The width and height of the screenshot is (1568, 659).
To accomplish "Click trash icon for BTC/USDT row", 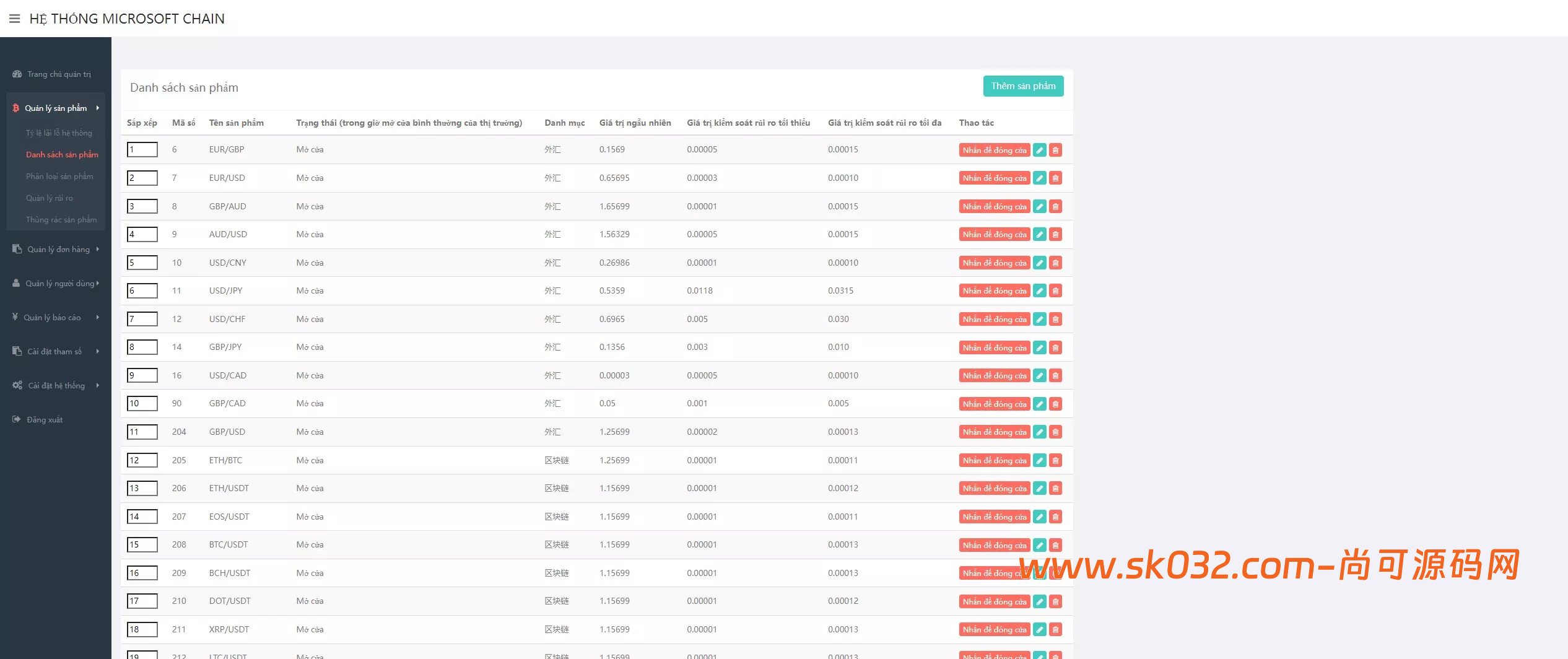I will coord(1056,546).
